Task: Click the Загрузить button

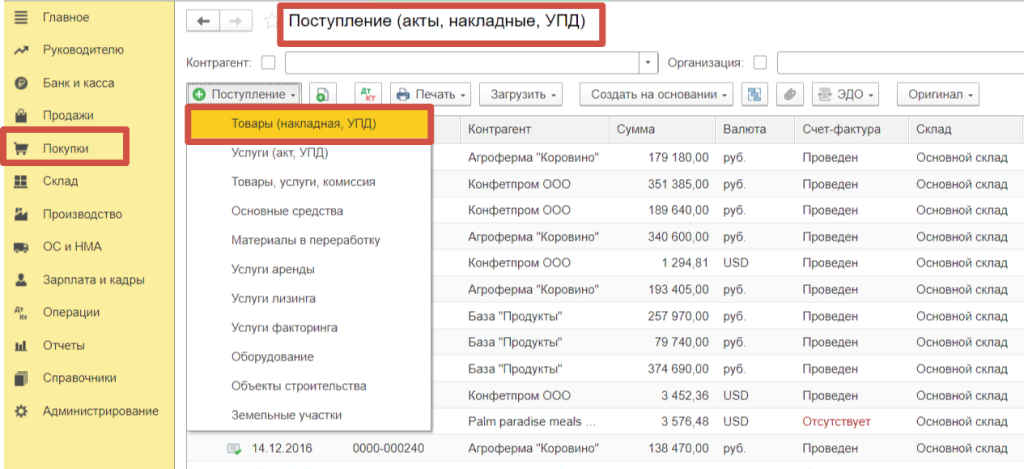Action: [x=521, y=95]
